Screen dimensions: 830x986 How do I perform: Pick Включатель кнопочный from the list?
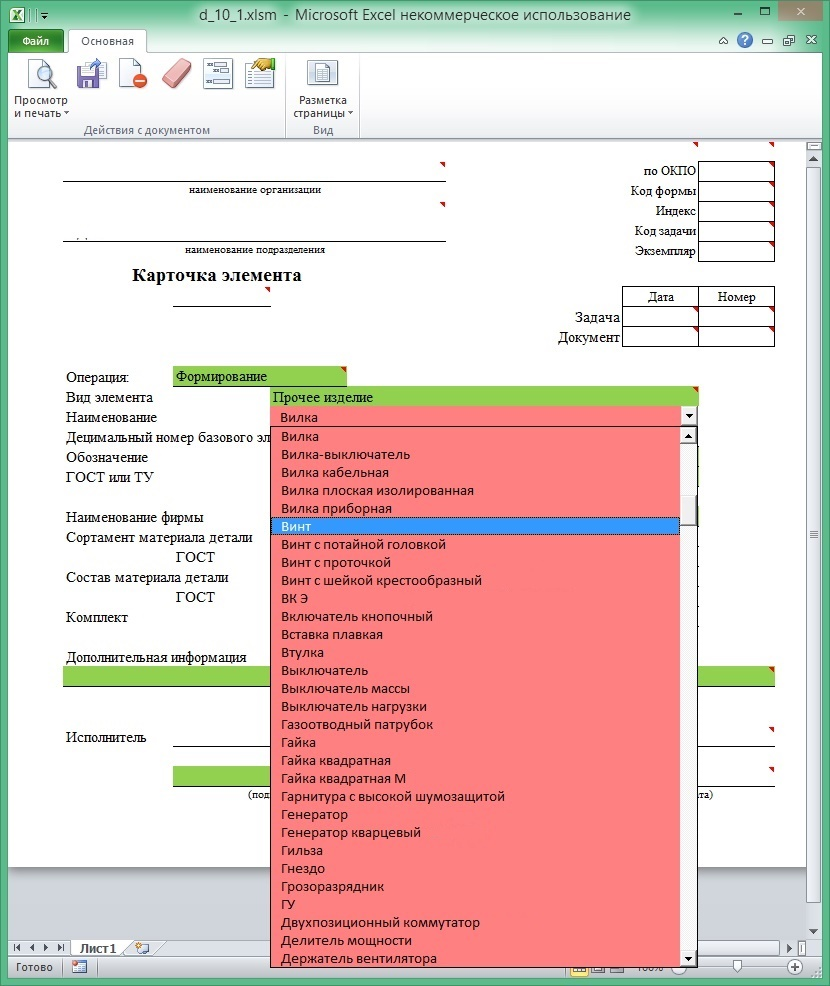[x=475, y=616]
